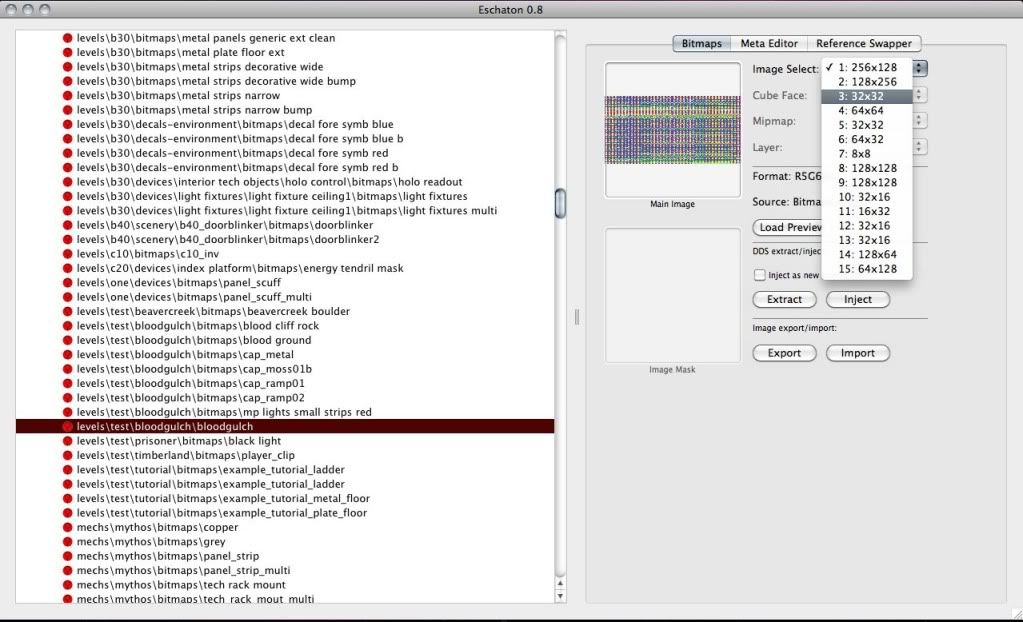Viewport: 1023px width, 622px height.
Task: Click red icon beside 'example_tutorial_plate_floor'
Action: pyautogui.click(x=67, y=512)
